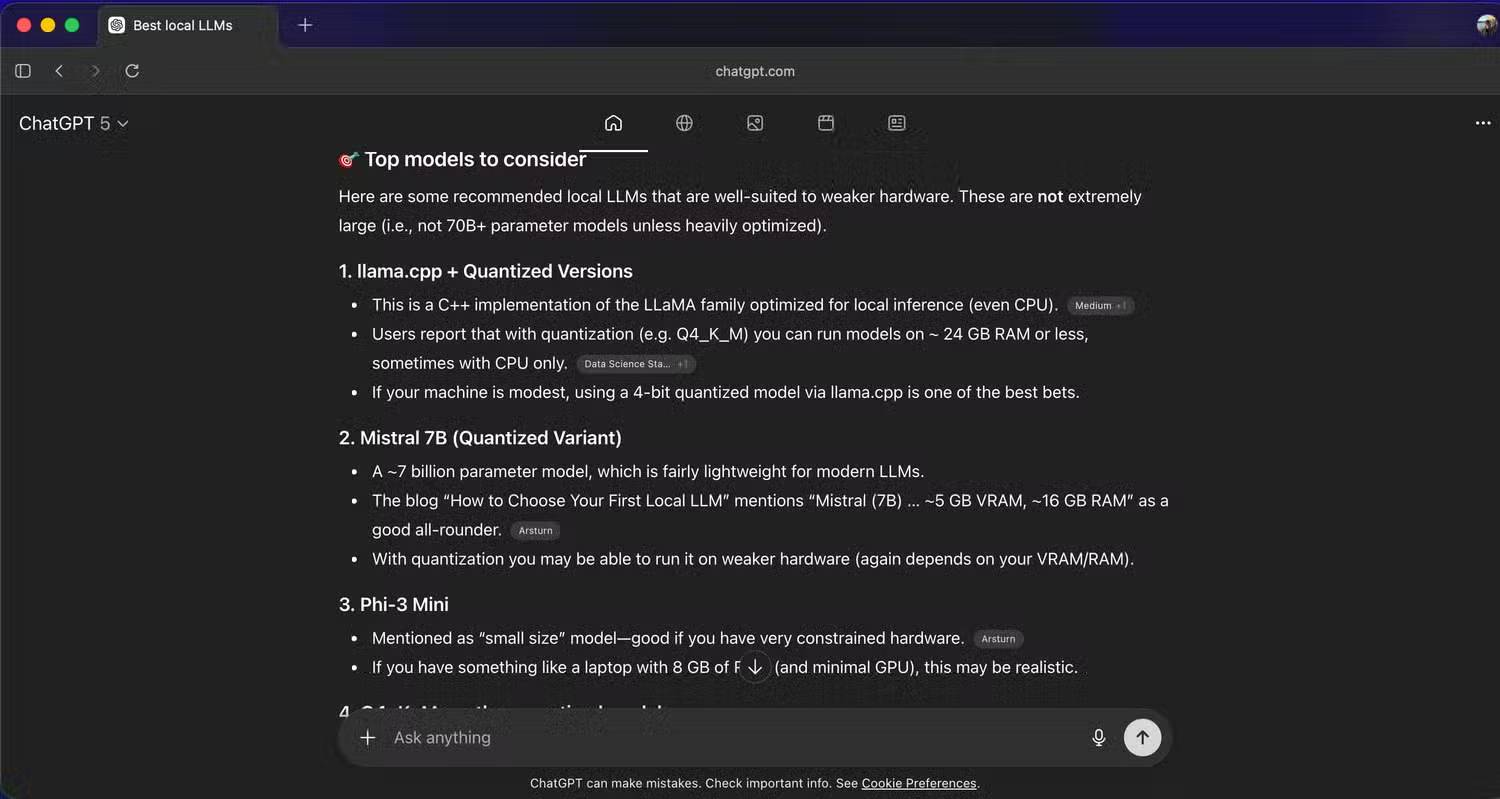Viewport: 1500px width, 799px height.
Task: Reload the chatgpt.com page
Action: [132, 71]
